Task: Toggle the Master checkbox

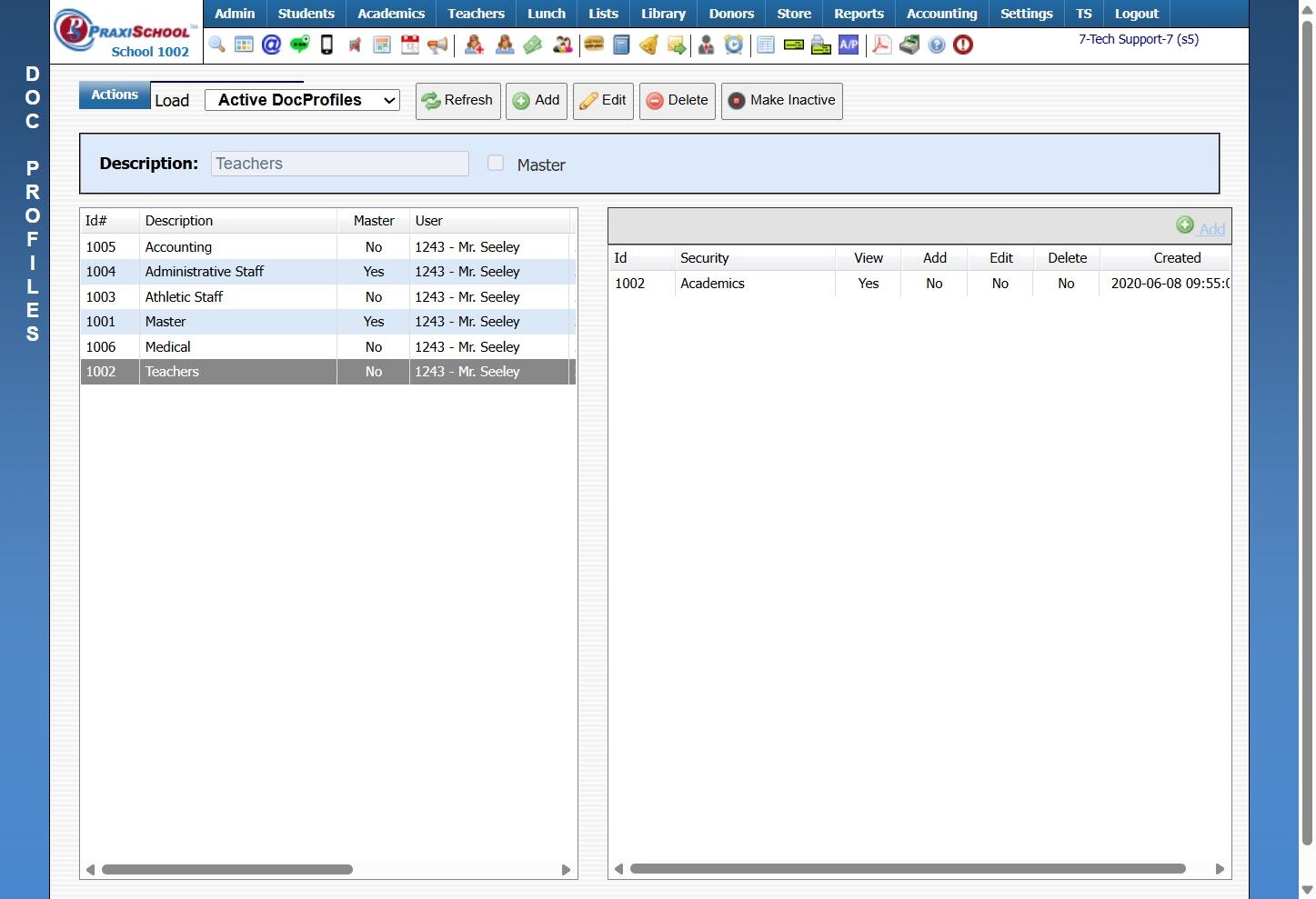Action: 496,164
